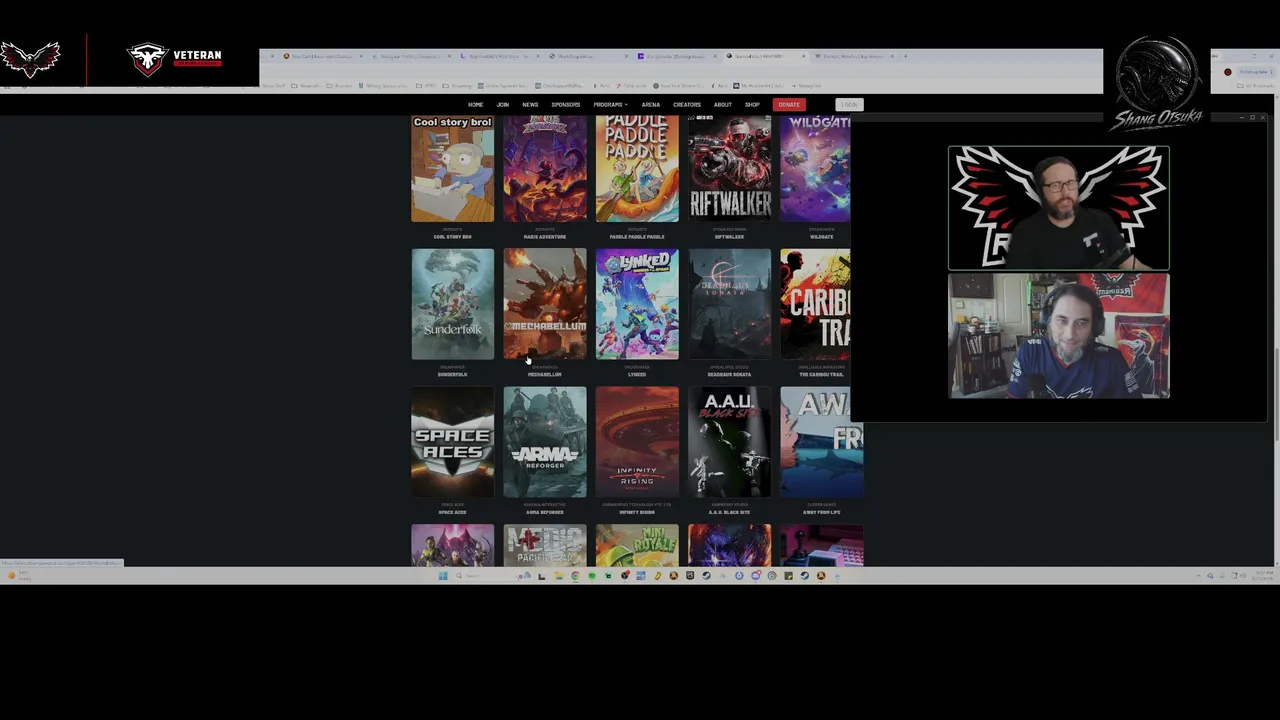Click the 'AWAY FROM LIFE' title text
1280x720 pixels.
822,513
